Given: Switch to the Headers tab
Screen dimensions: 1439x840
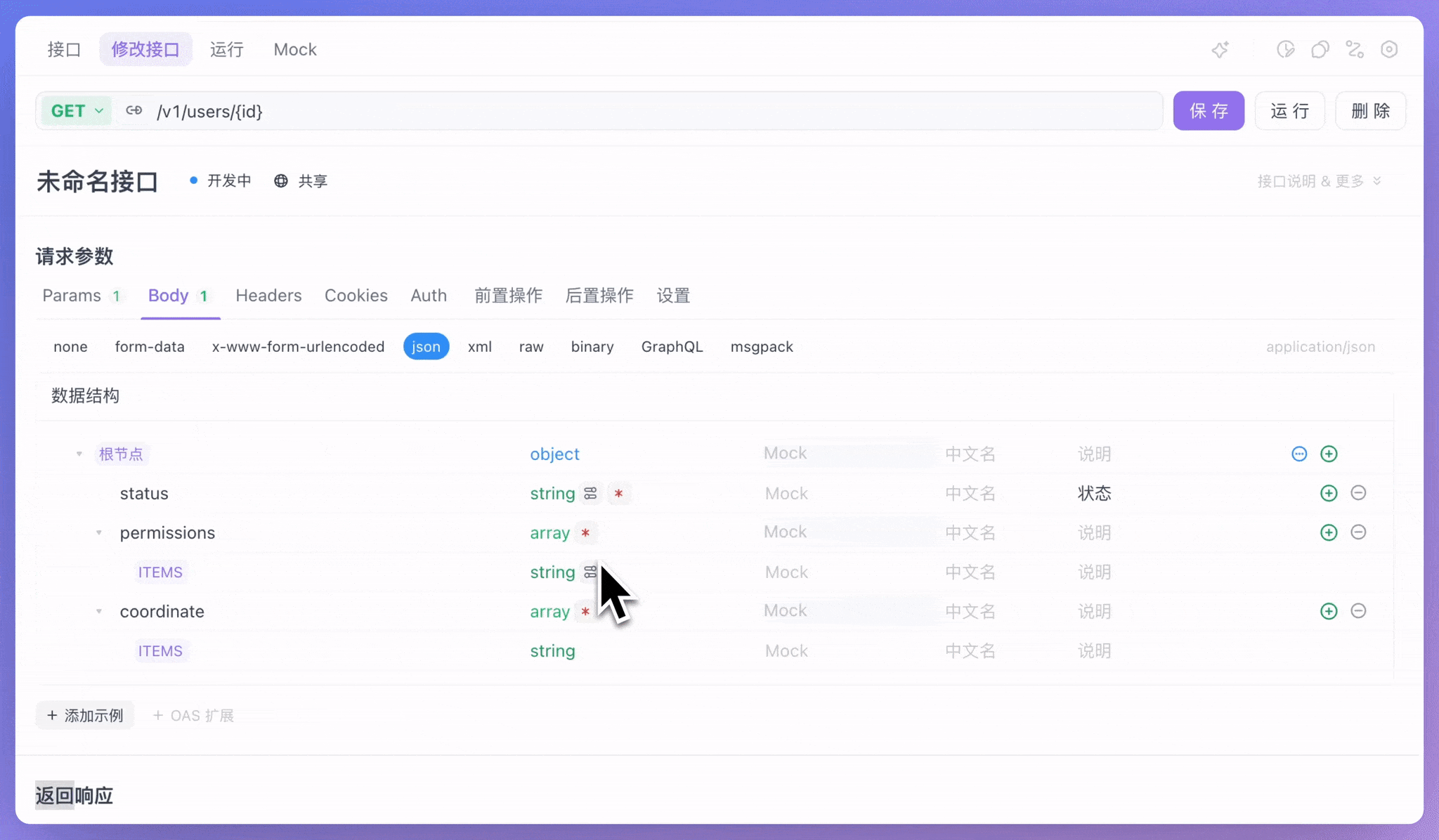Looking at the screenshot, I should [x=268, y=296].
